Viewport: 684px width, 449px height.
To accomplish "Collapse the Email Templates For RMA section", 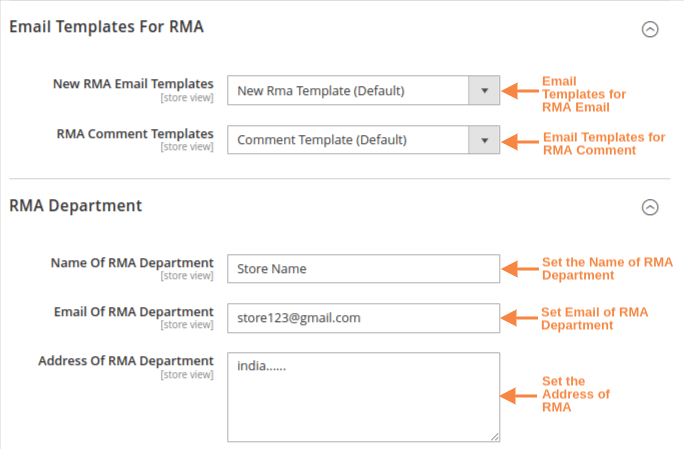I will (650, 29).
